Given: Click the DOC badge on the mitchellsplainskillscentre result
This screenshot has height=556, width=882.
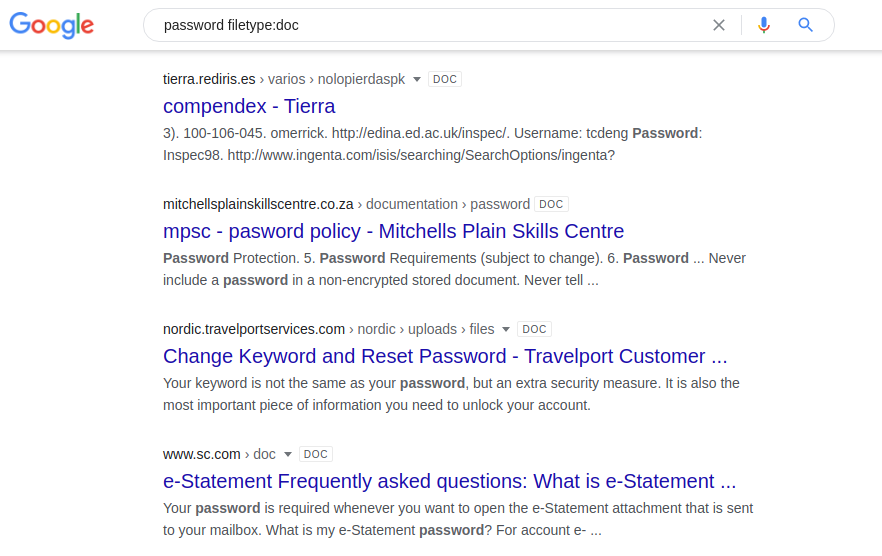Looking at the screenshot, I should coord(551,205).
